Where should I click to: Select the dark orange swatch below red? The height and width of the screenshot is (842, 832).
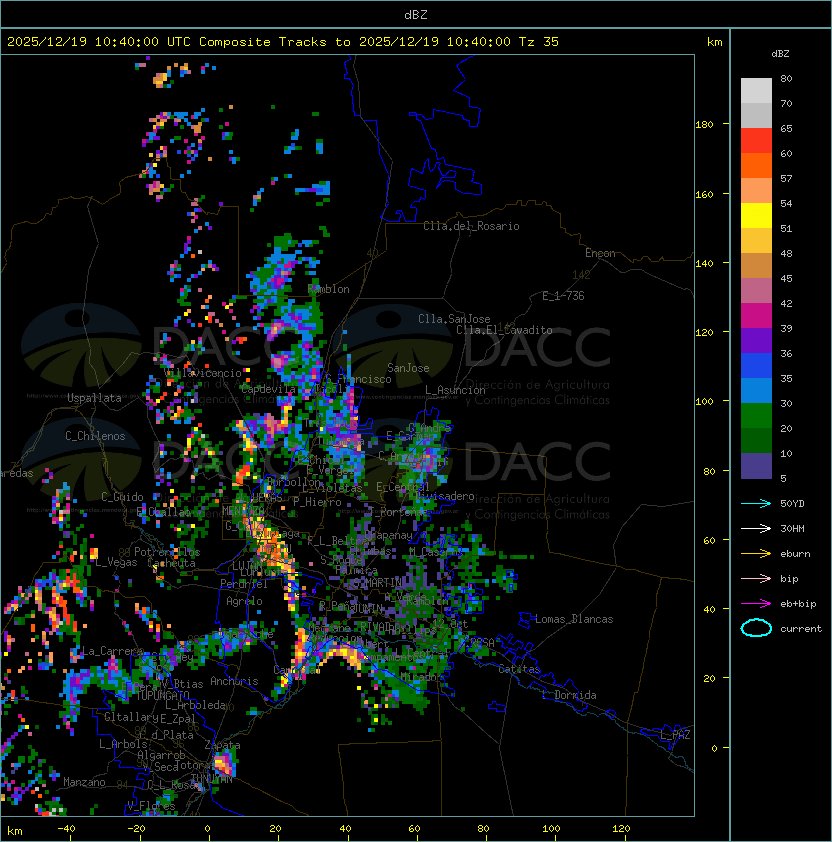[x=756, y=166]
